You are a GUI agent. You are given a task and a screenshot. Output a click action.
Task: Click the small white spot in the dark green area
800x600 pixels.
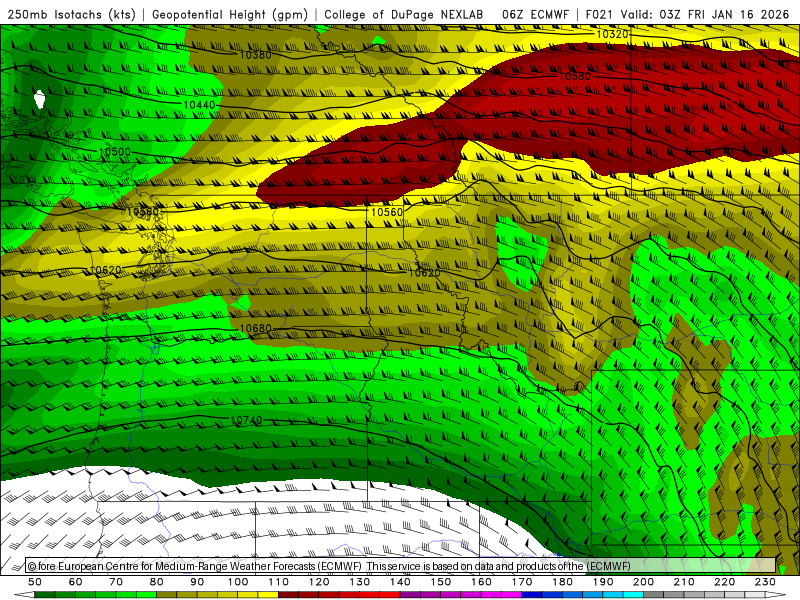[x=39, y=99]
